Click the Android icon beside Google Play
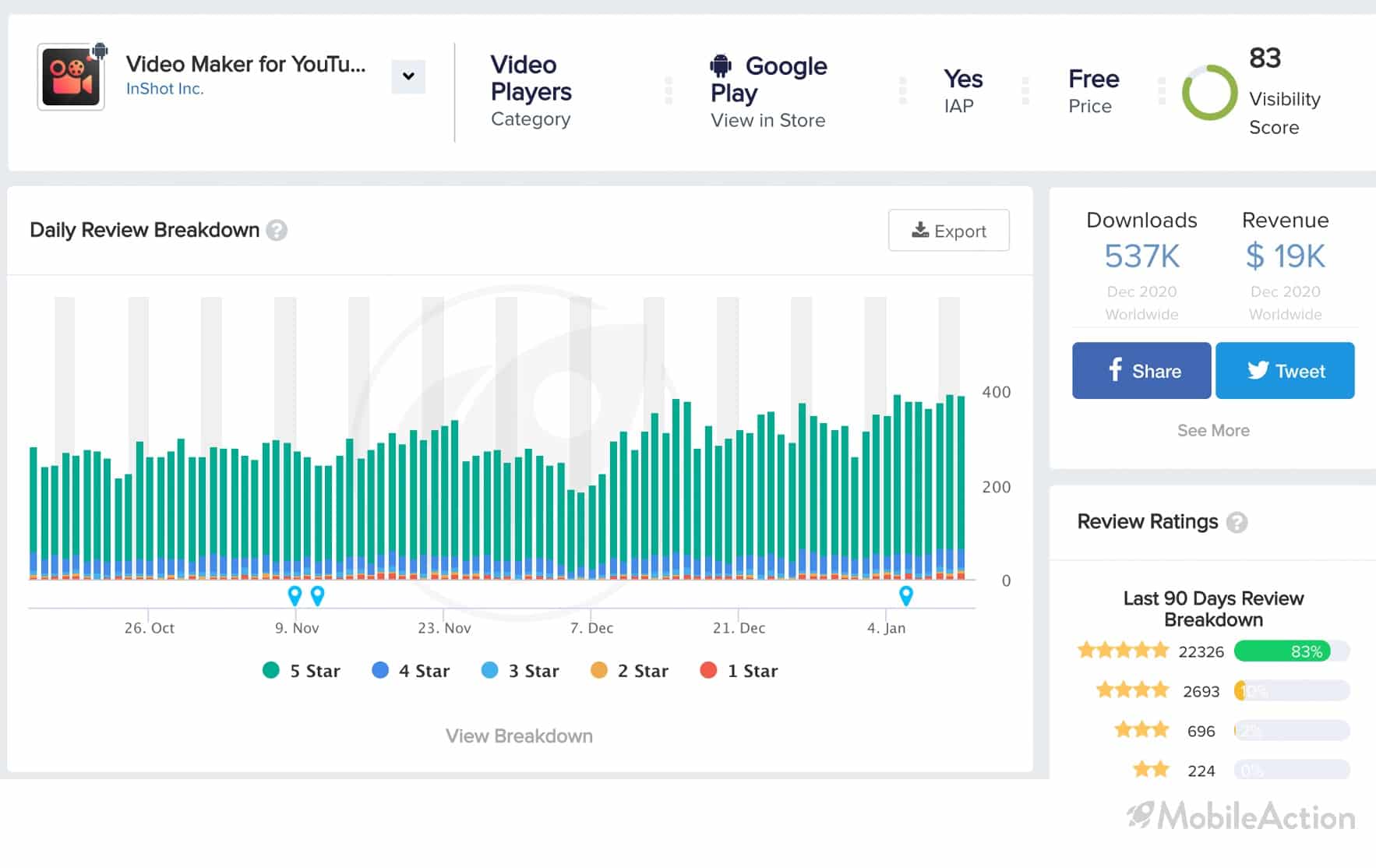Viewport: 1376px width, 868px height. [721, 65]
